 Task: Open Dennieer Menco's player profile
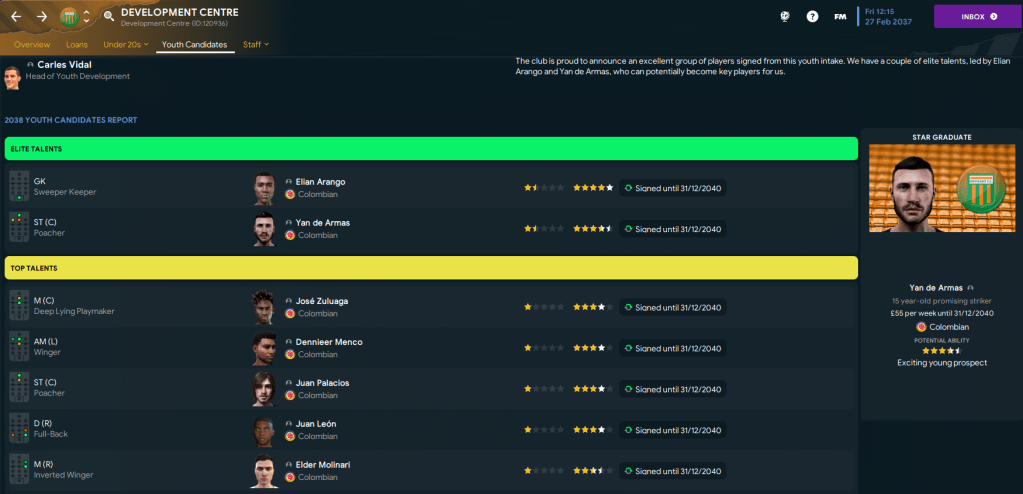[329, 342]
